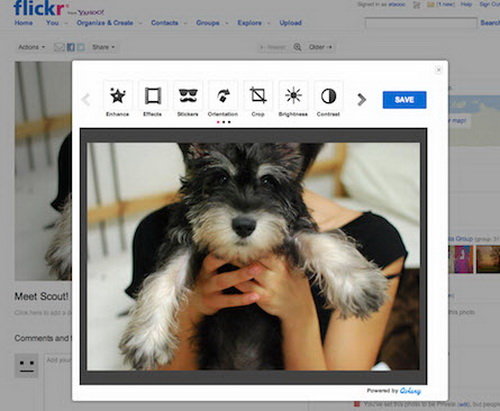Expand the Actions dropdown

pos(32,47)
